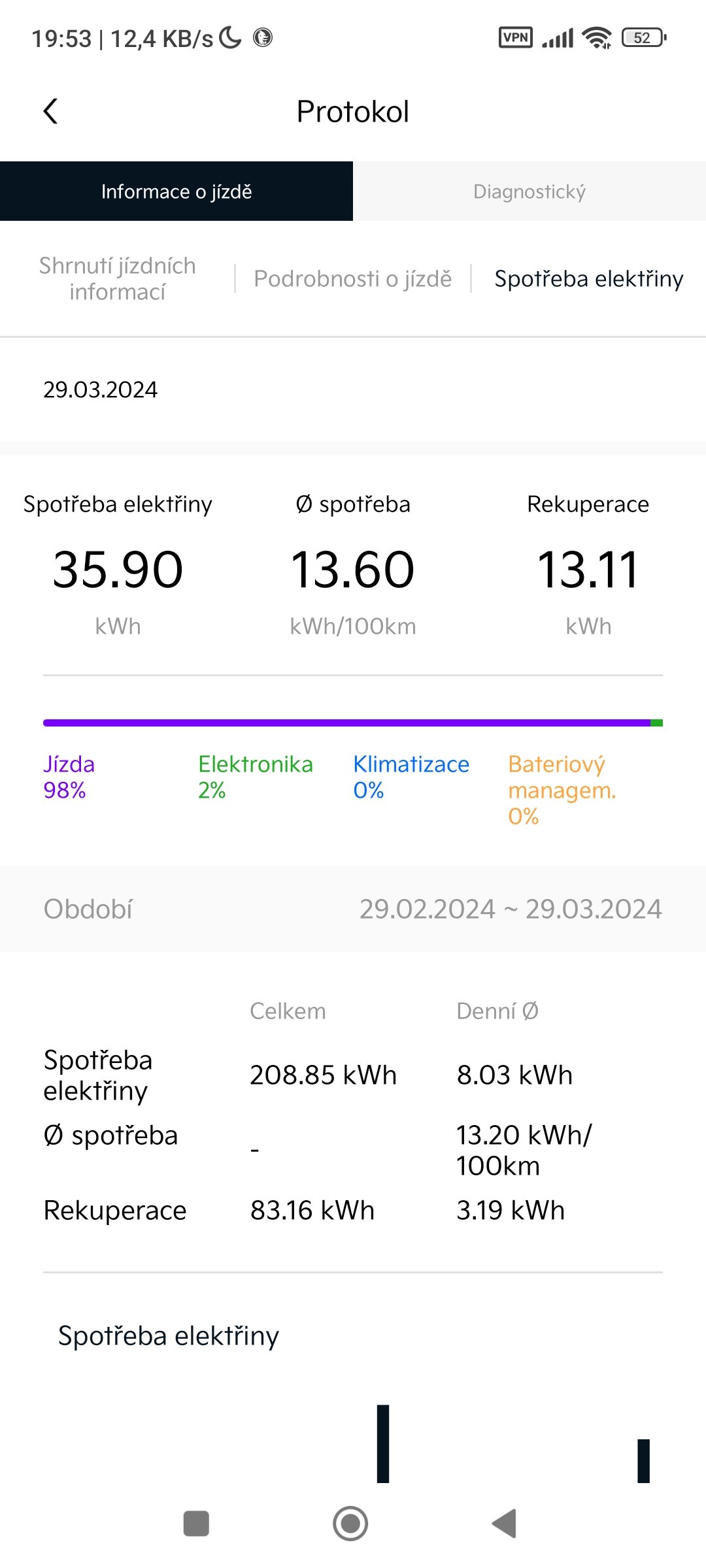Open Shrnutí jízdních informací sub-tab
Viewport: 706px width, 1568px height.
click(118, 278)
